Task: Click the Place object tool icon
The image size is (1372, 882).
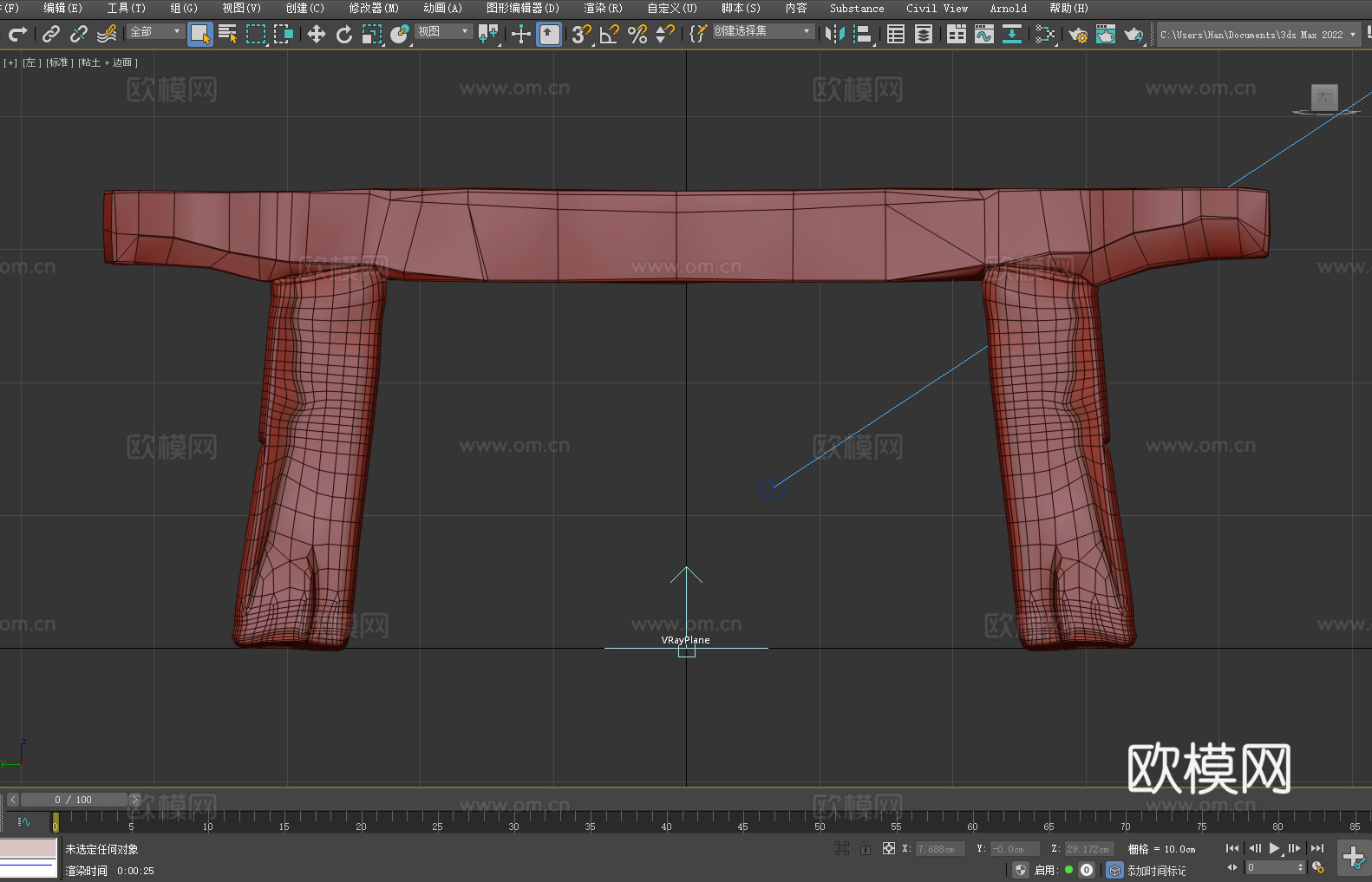Action: 400,34
